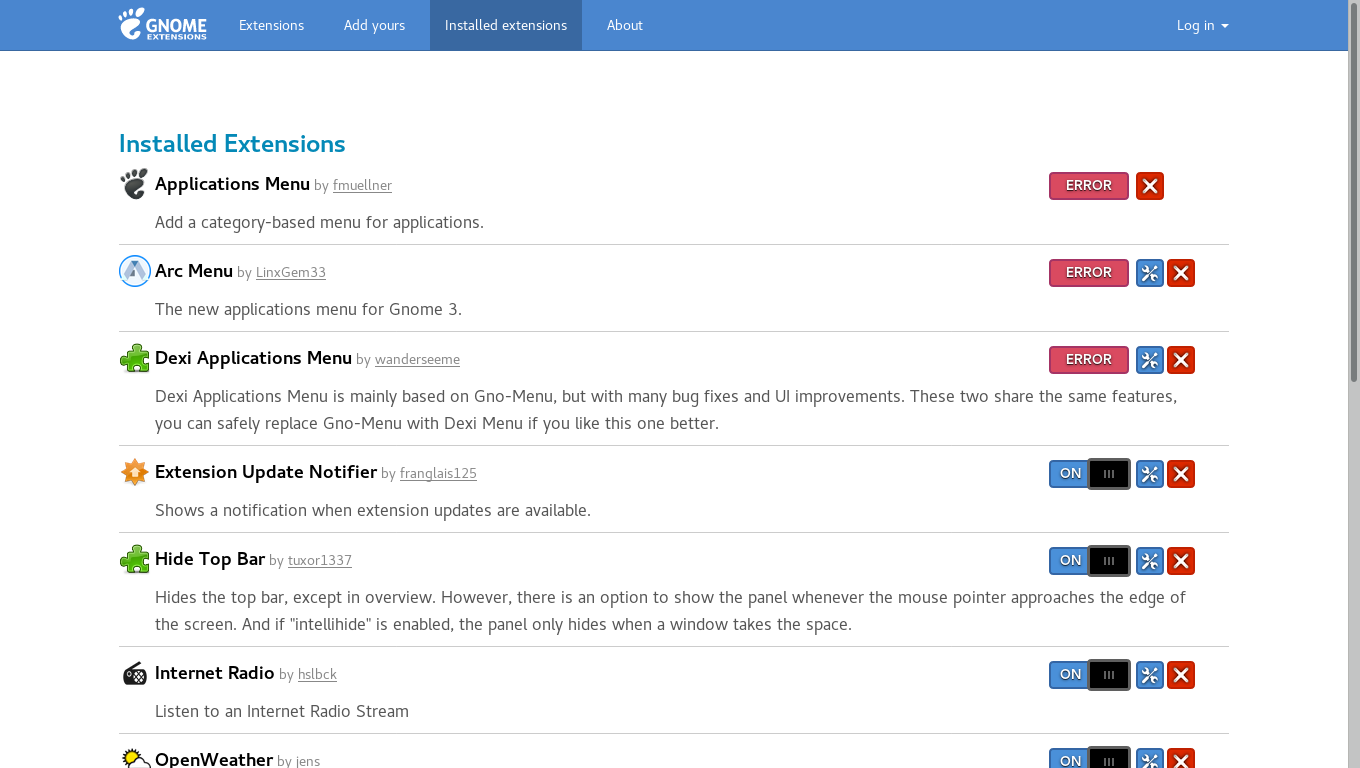
Task: View tuxor1337 author page
Action: click(320, 561)
